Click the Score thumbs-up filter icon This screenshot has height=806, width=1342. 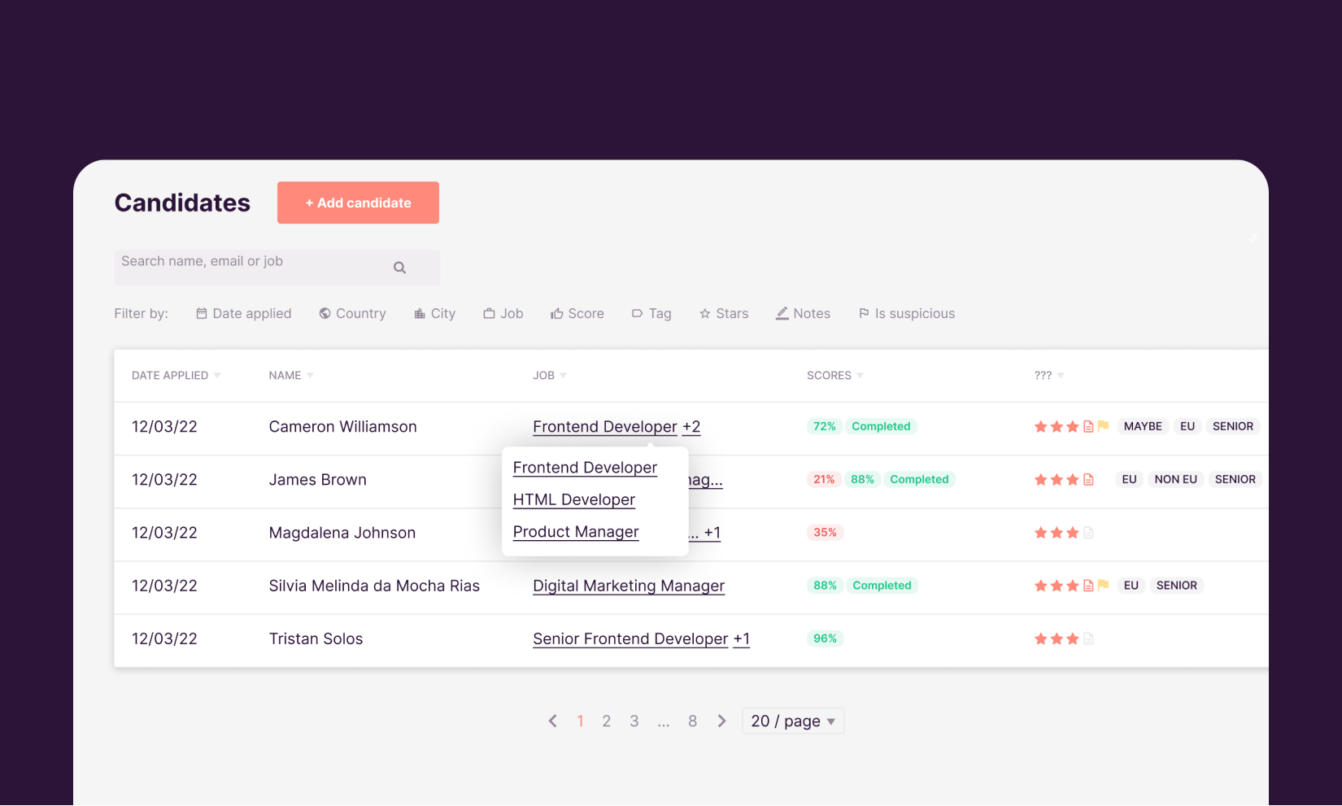click(556, 313)
